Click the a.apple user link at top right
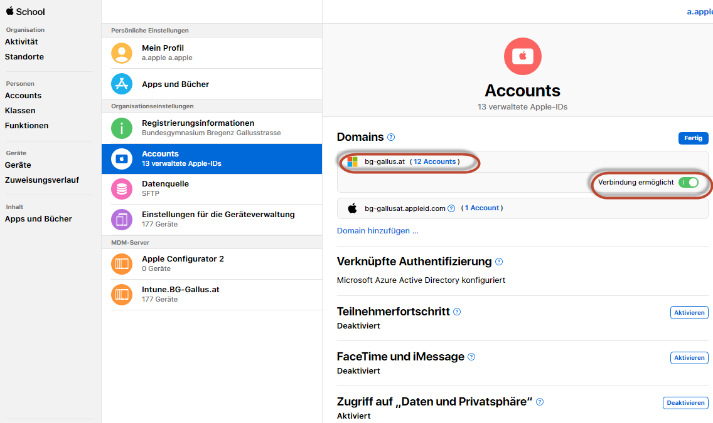Viewport: 713px width, 423px height. (x=699, y=12)
